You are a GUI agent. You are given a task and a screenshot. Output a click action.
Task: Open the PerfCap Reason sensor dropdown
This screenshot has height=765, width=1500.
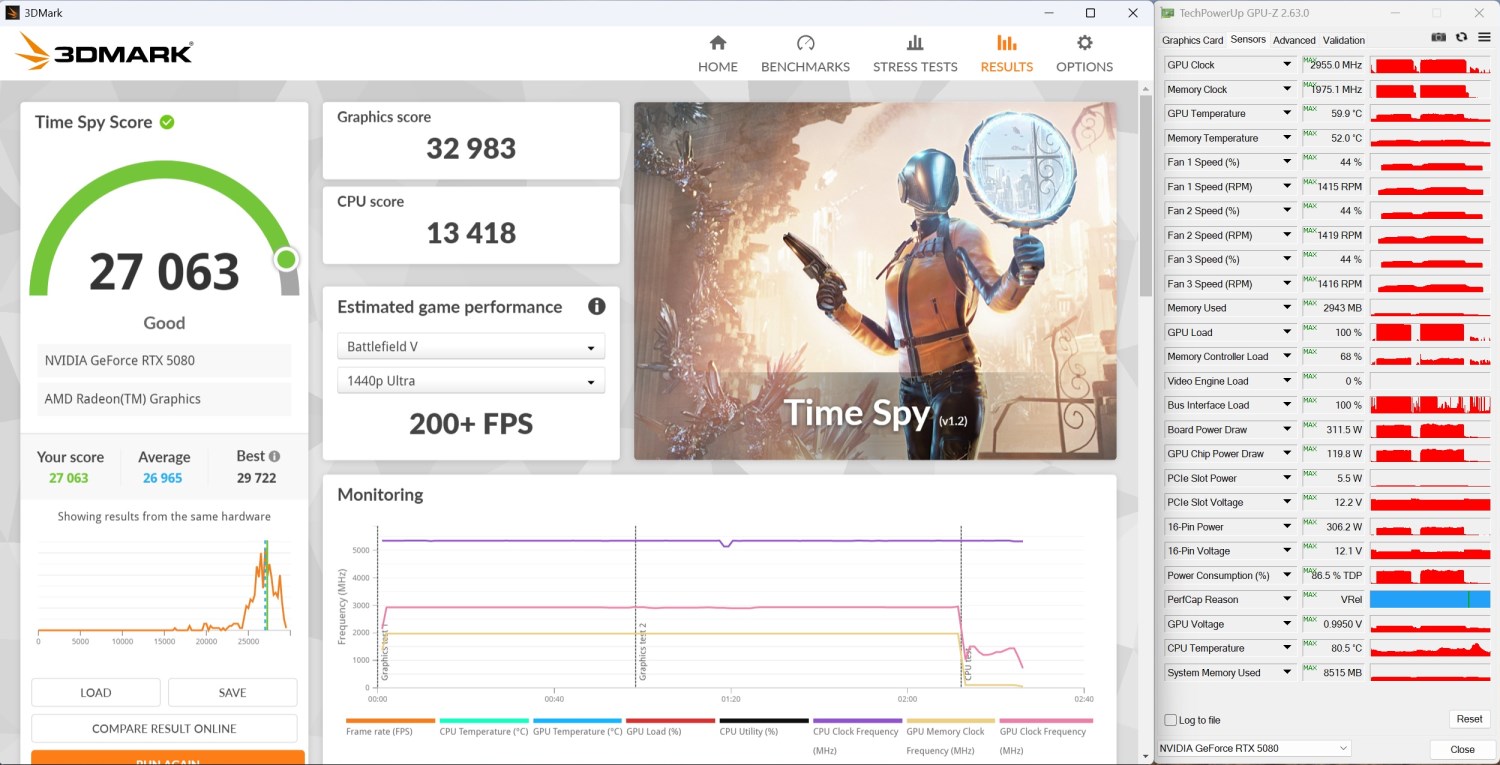point(1288,600)
